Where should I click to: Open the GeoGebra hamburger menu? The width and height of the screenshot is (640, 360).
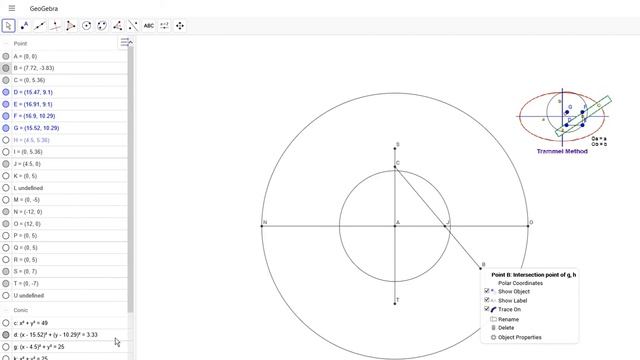[12, 8]
